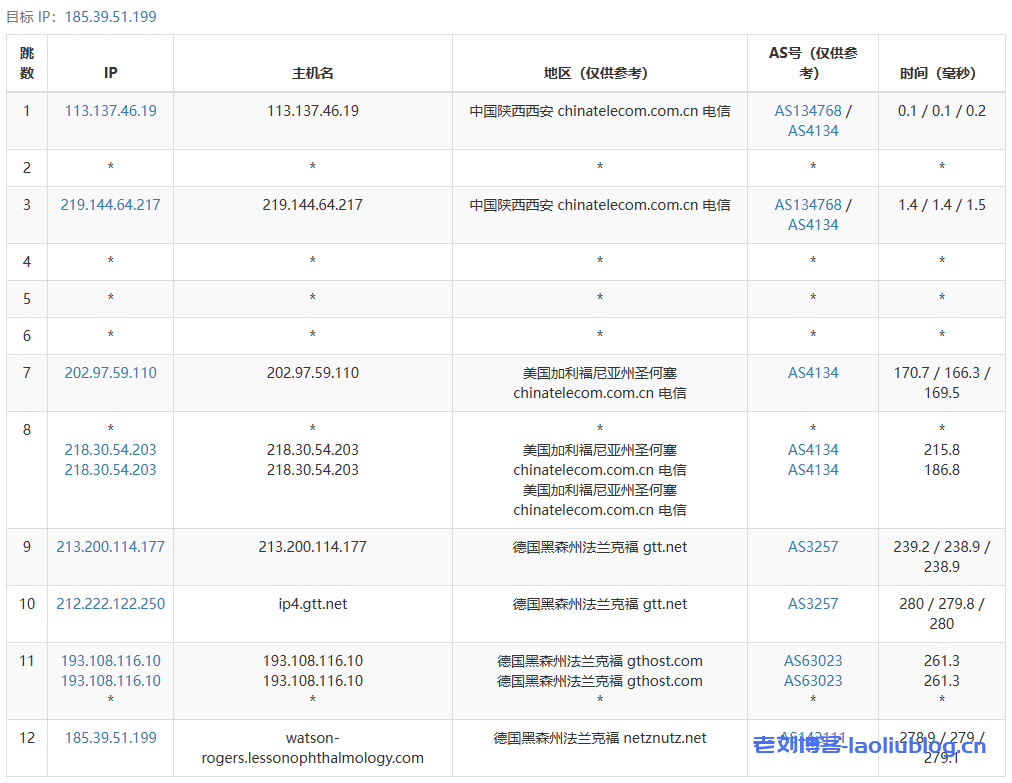The width and height of the screenshot is (1012, 783).
Task: Click the AS4134 link in hop 3 row
Action: (813, 225)
